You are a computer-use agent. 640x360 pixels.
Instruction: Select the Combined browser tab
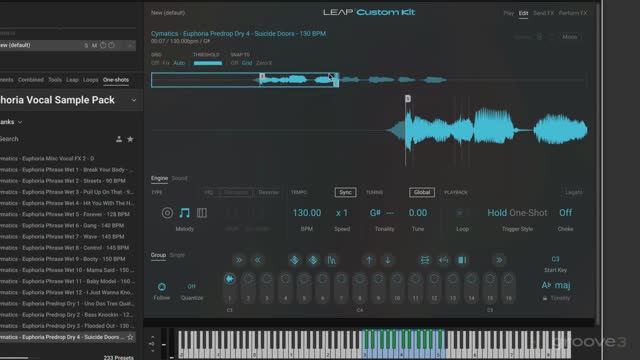pyautogui.click(x=31, y=80)
